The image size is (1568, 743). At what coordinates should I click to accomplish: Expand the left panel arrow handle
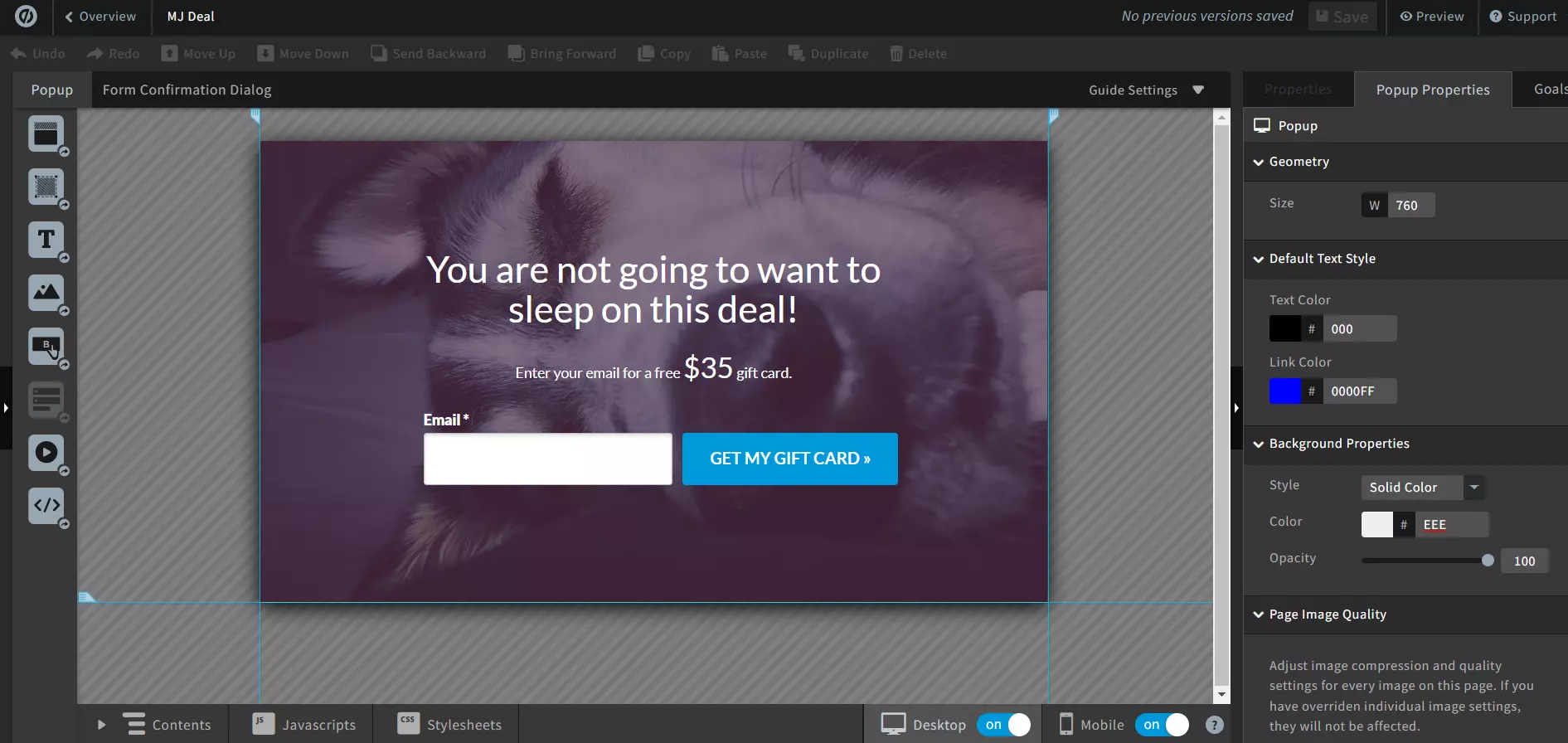[6, 408]
